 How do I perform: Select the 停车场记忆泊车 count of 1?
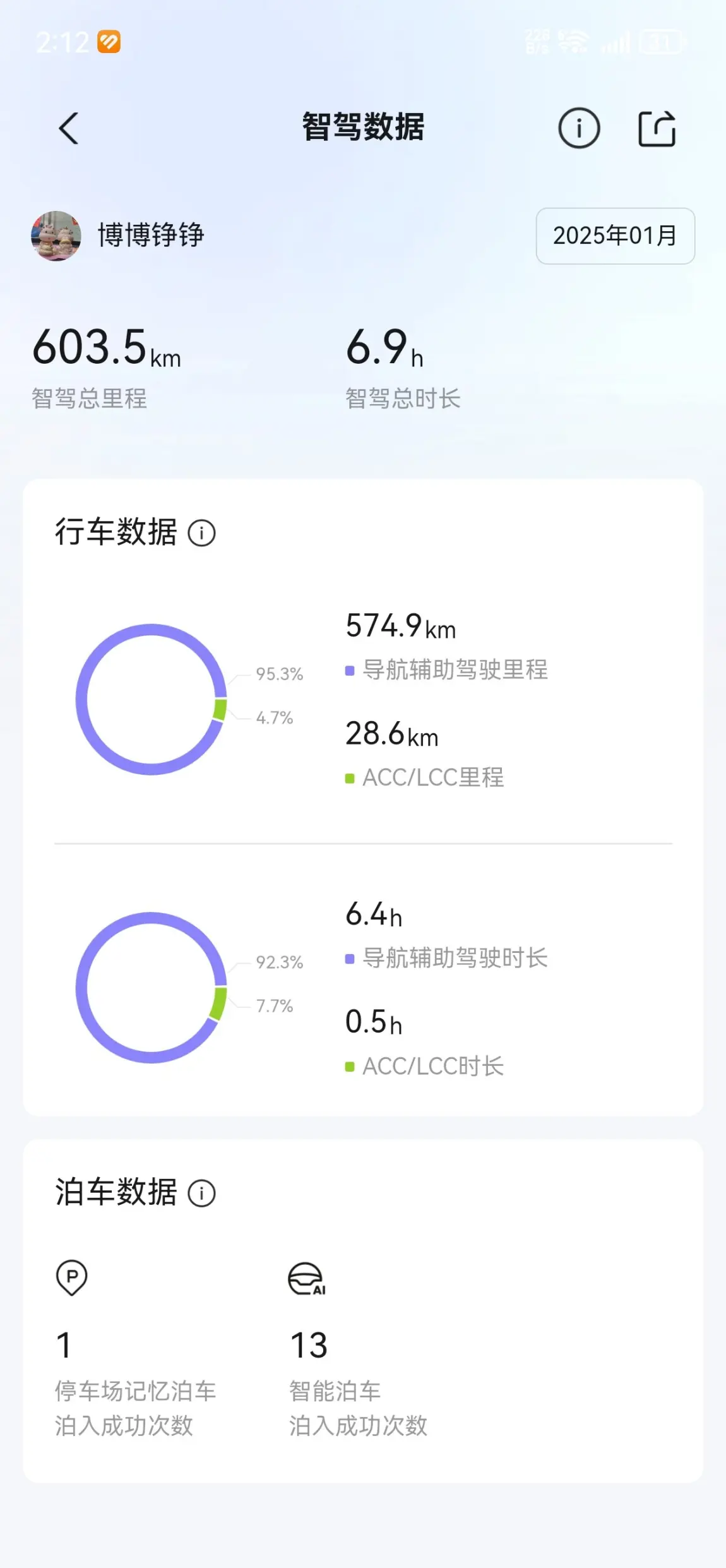coord(64,1345)
